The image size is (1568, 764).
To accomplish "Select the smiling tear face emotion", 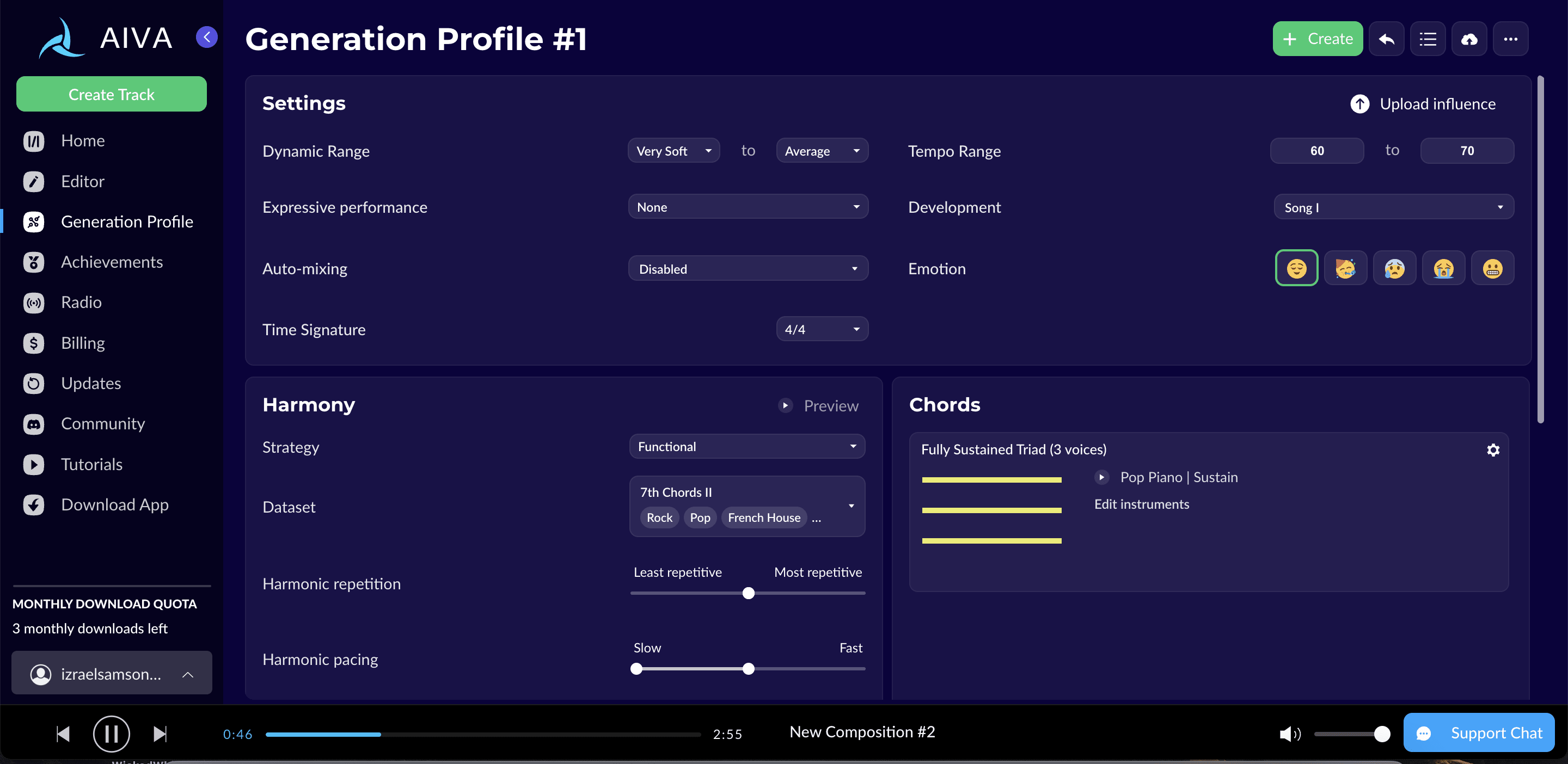I will pos(1345,268).
